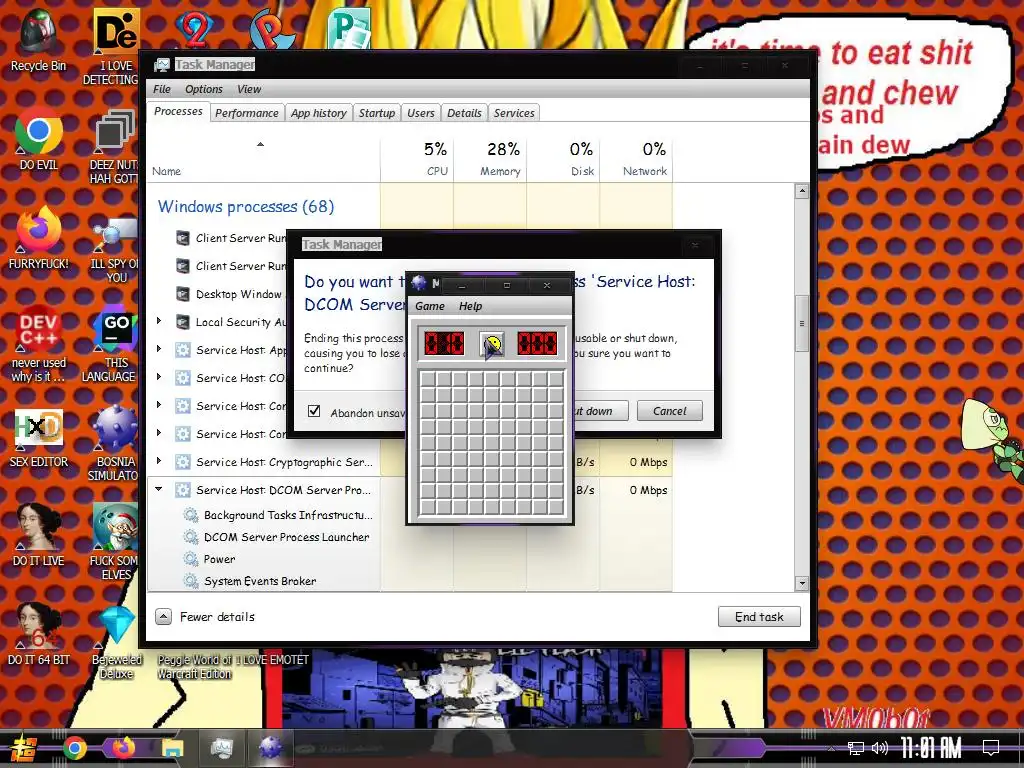Switch to the Users tab
The height and width of the screenshot is (768, 1024).
pos(421,113)
